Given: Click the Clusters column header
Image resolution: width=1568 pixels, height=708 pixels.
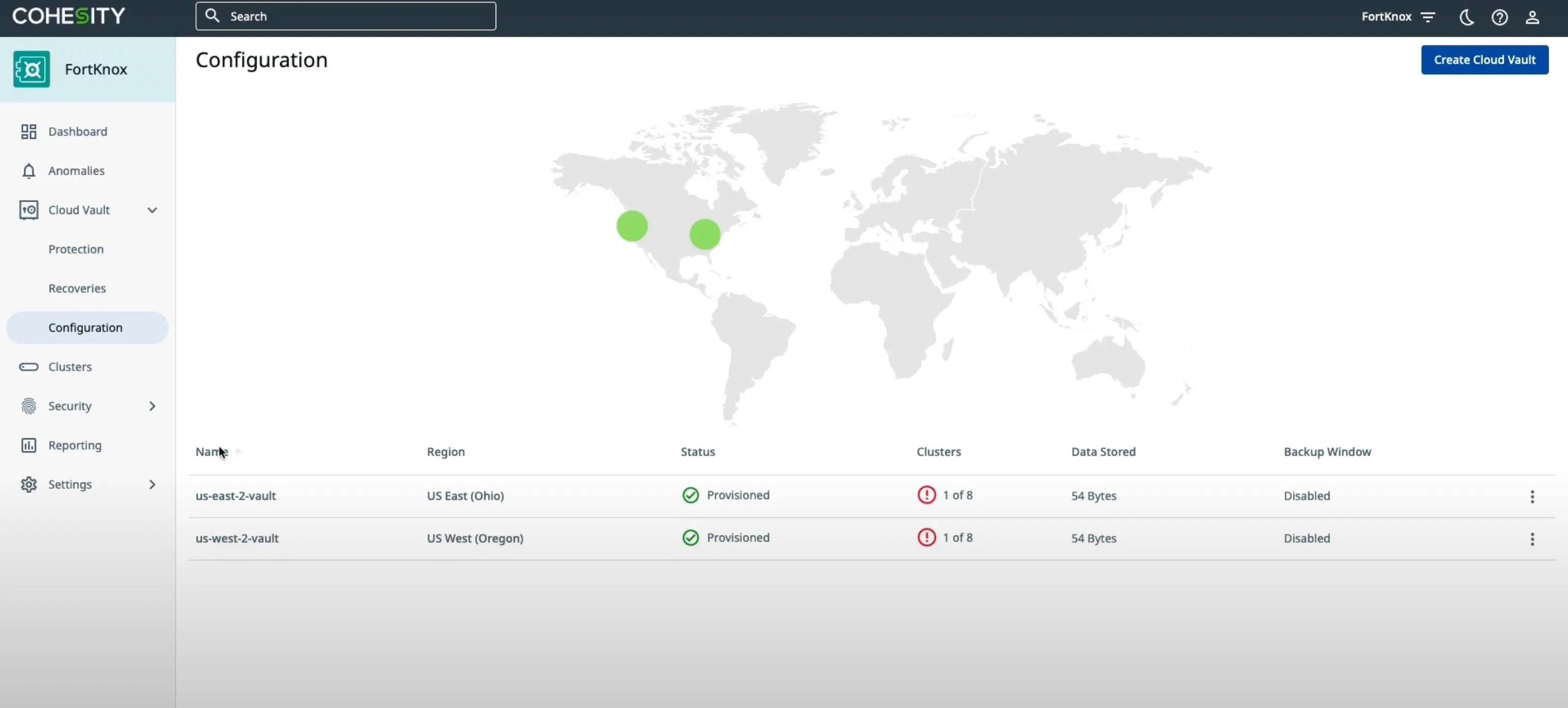Looking at the screenshot, I should (x=939, y=452).
